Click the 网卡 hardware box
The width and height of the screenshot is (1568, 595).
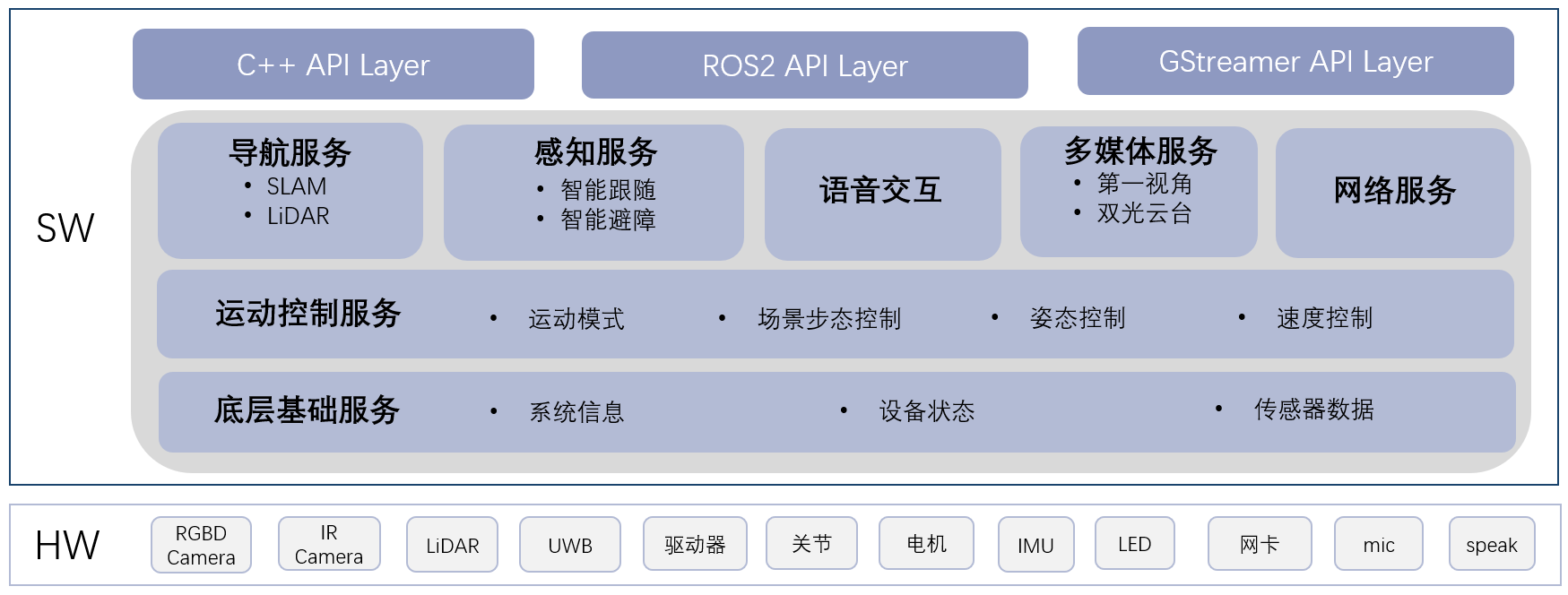point(1260,544)
